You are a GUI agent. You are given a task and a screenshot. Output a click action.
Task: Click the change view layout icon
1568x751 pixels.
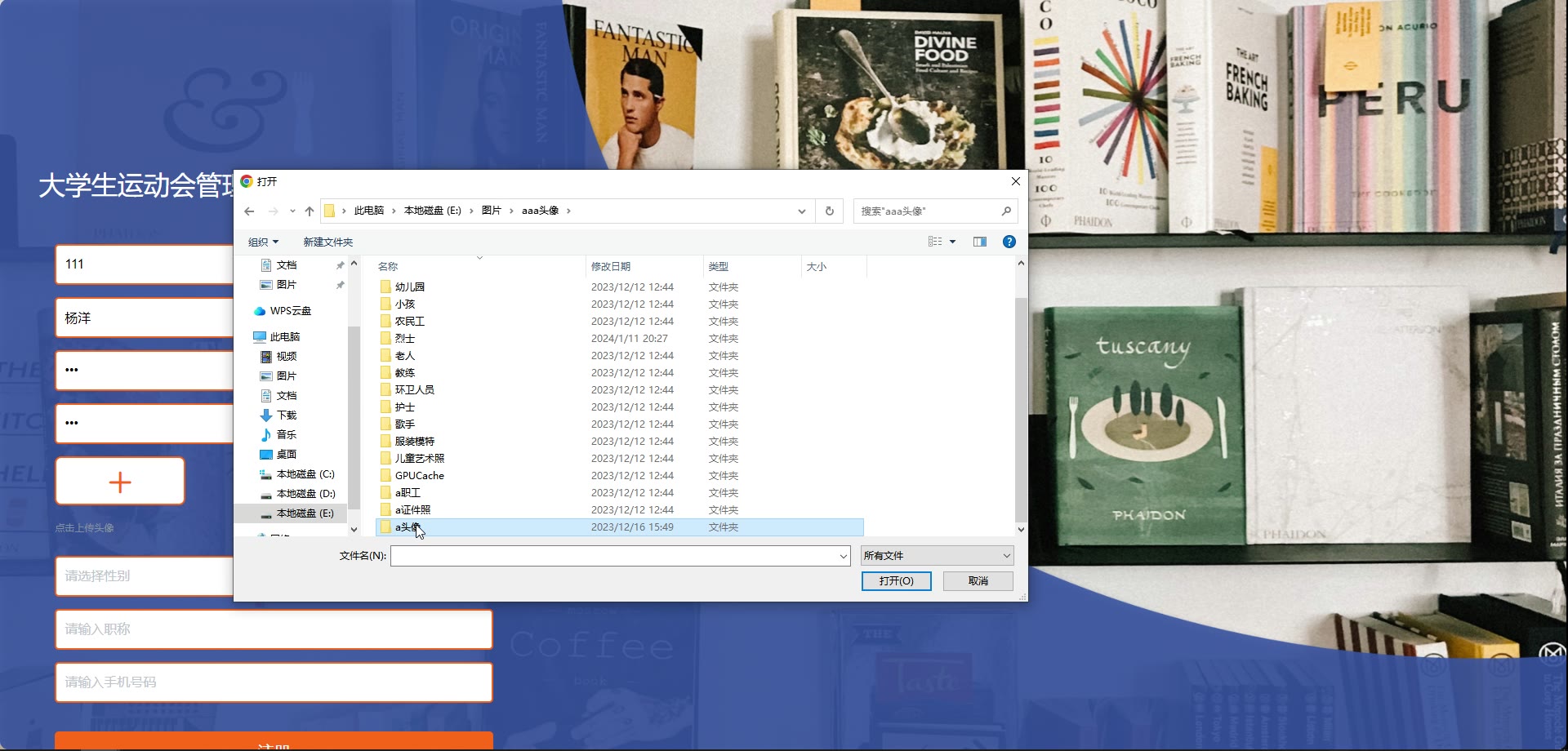pos(935,242)
